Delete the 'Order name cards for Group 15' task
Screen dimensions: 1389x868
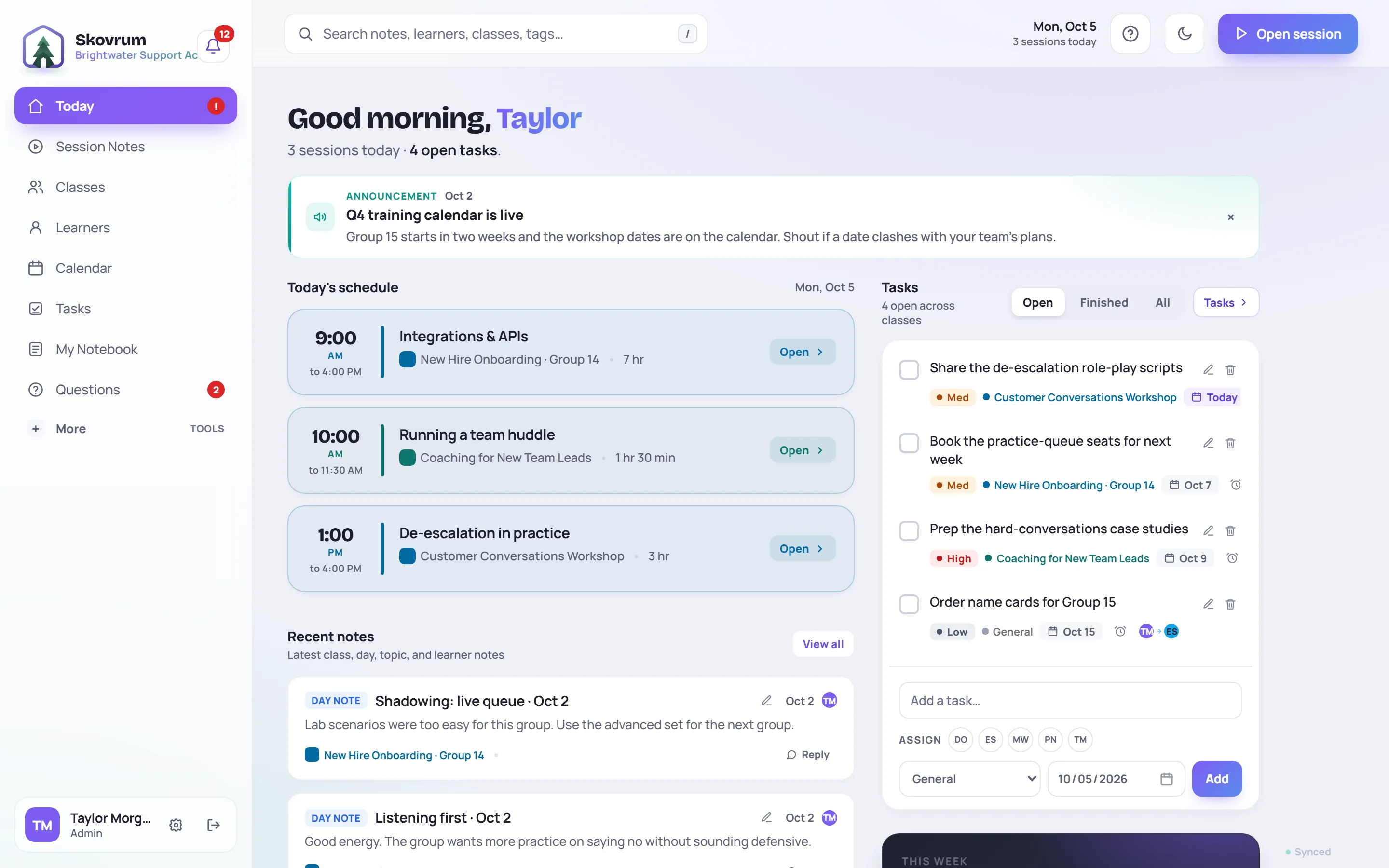tap(1230, 604)
